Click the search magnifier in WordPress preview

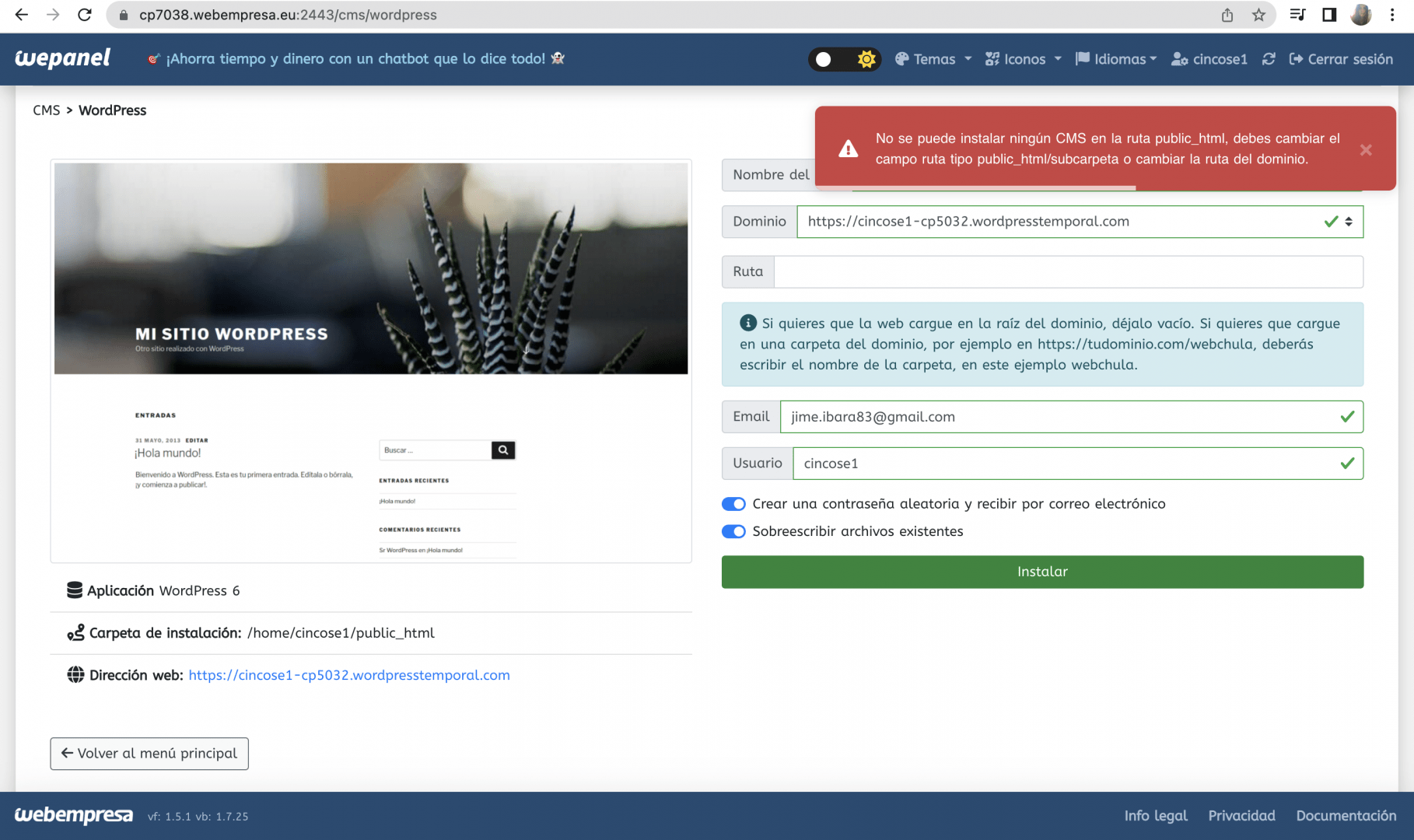(503, 450)
